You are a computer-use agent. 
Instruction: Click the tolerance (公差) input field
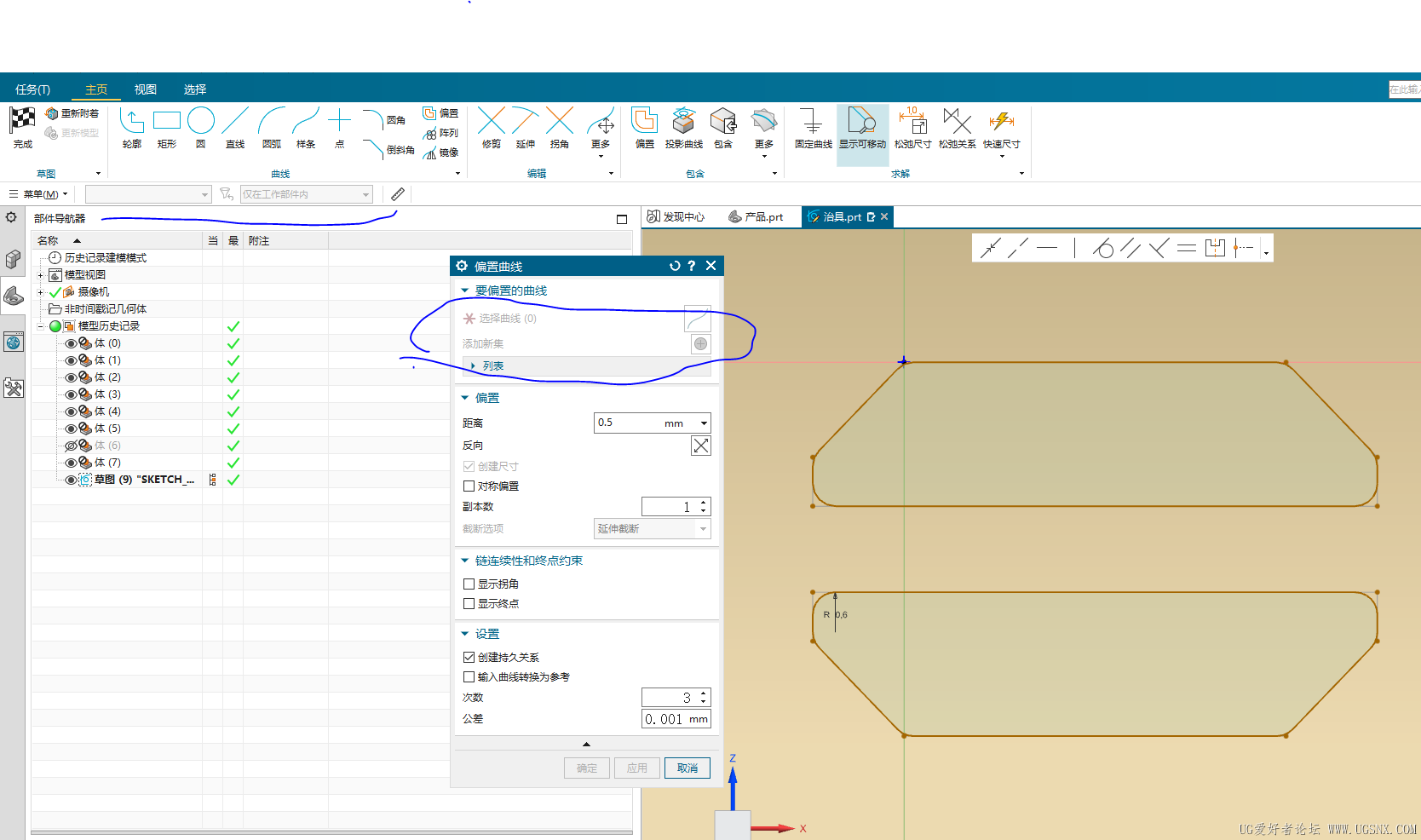[x=664, y=719]
